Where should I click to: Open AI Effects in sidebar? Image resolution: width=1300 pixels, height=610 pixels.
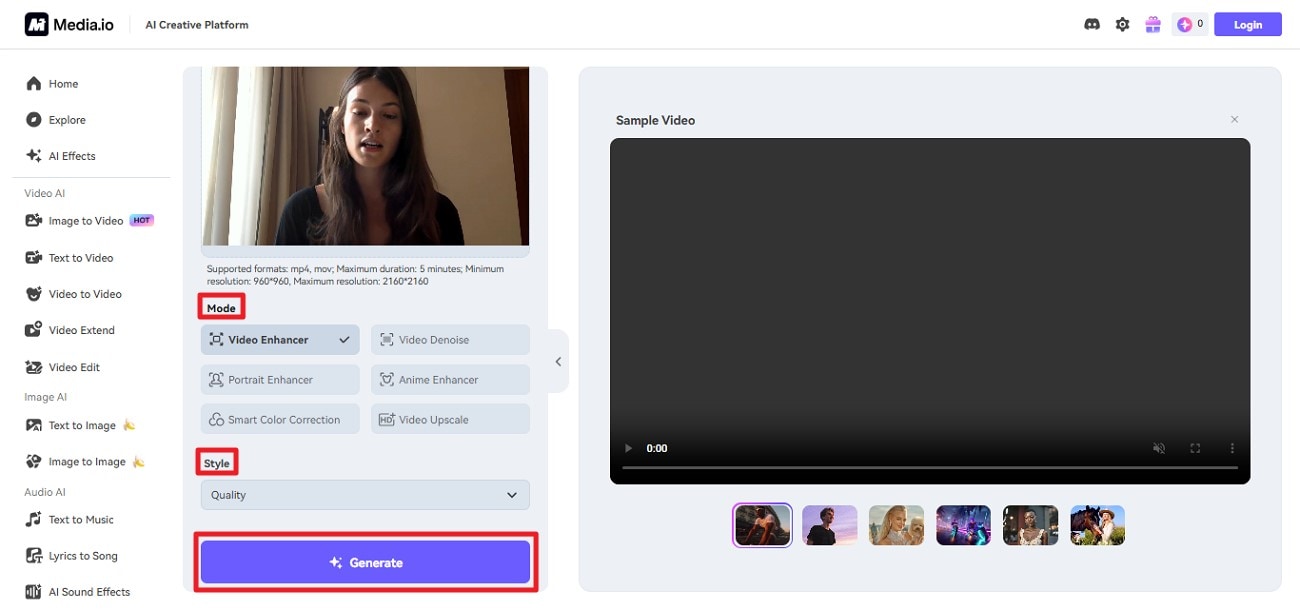pyautogui.click(x=60, y=156)
